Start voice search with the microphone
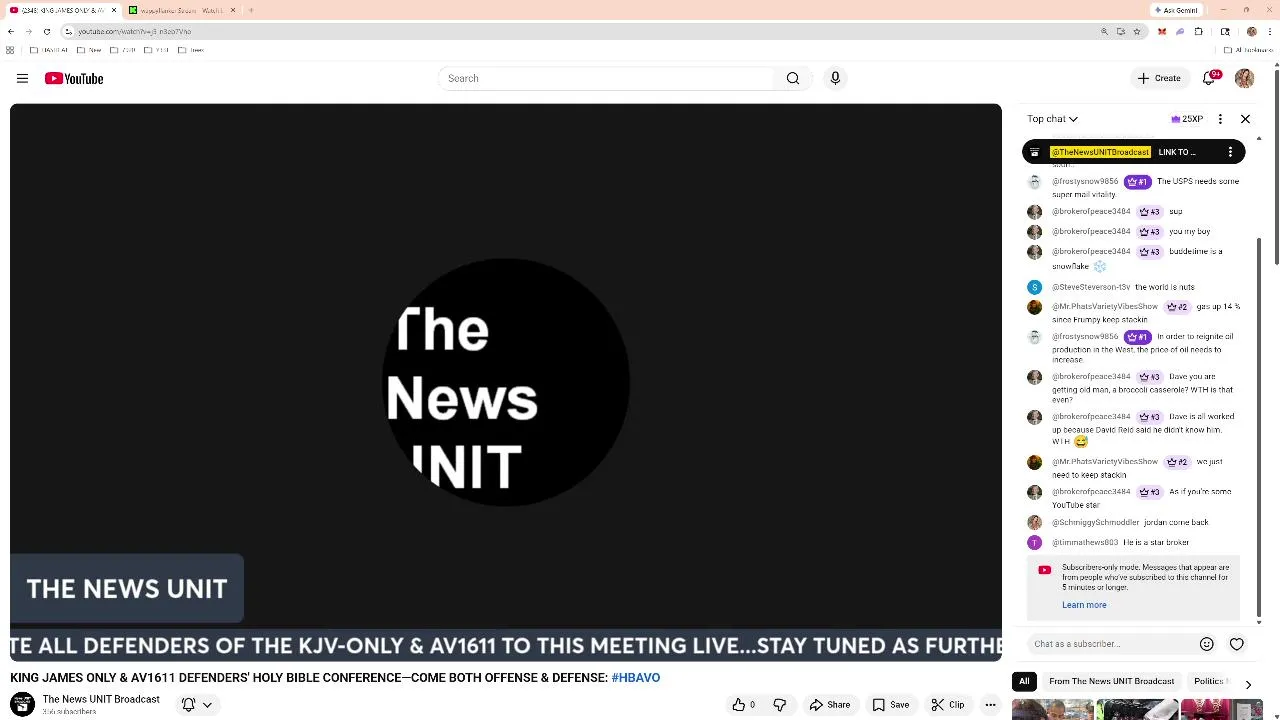The height and width of the screenshot is (720, 1280). click(835, 78)
